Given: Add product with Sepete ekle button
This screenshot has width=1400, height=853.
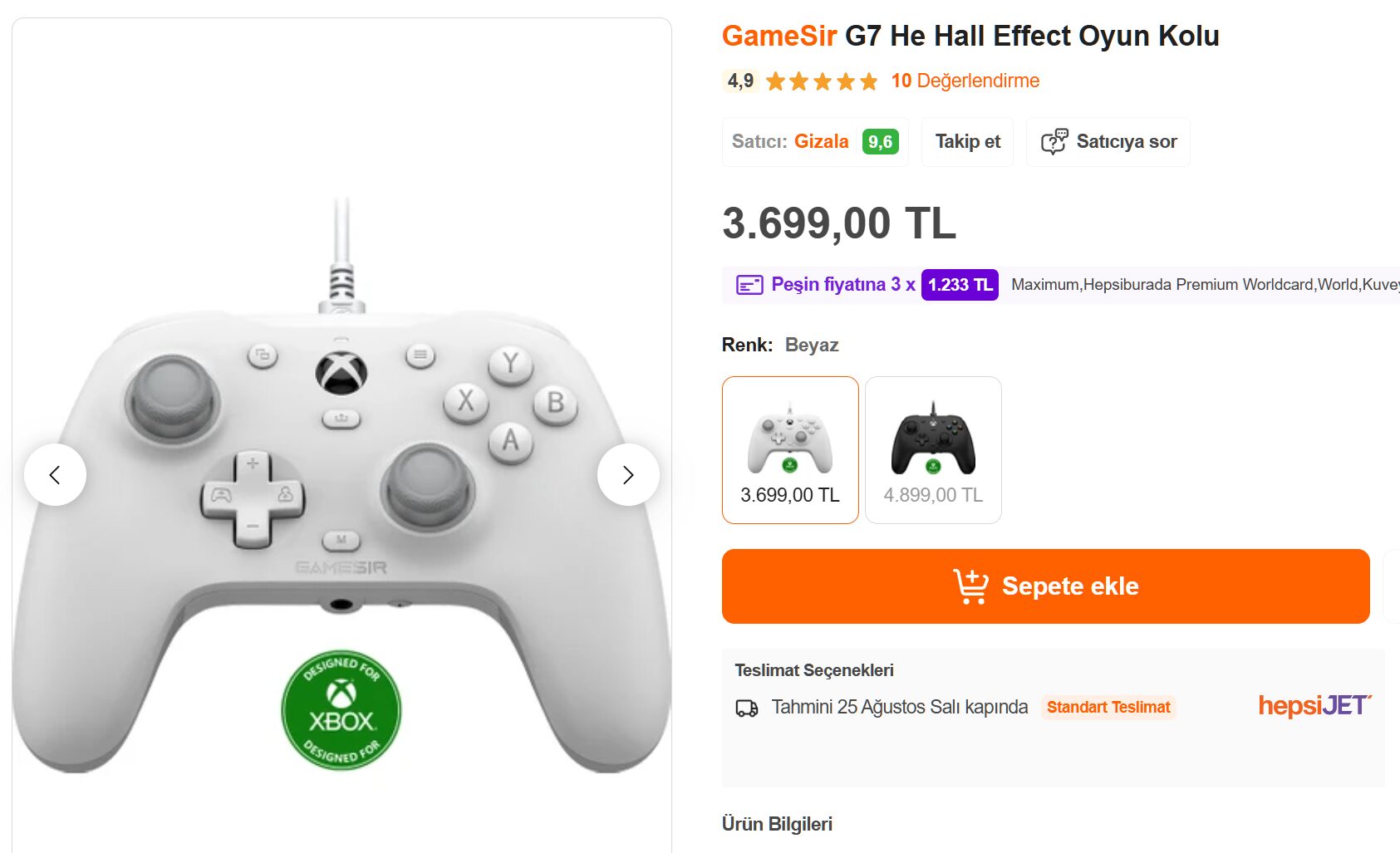Looking at the screenshot, I should click(x=1045, y=586).
